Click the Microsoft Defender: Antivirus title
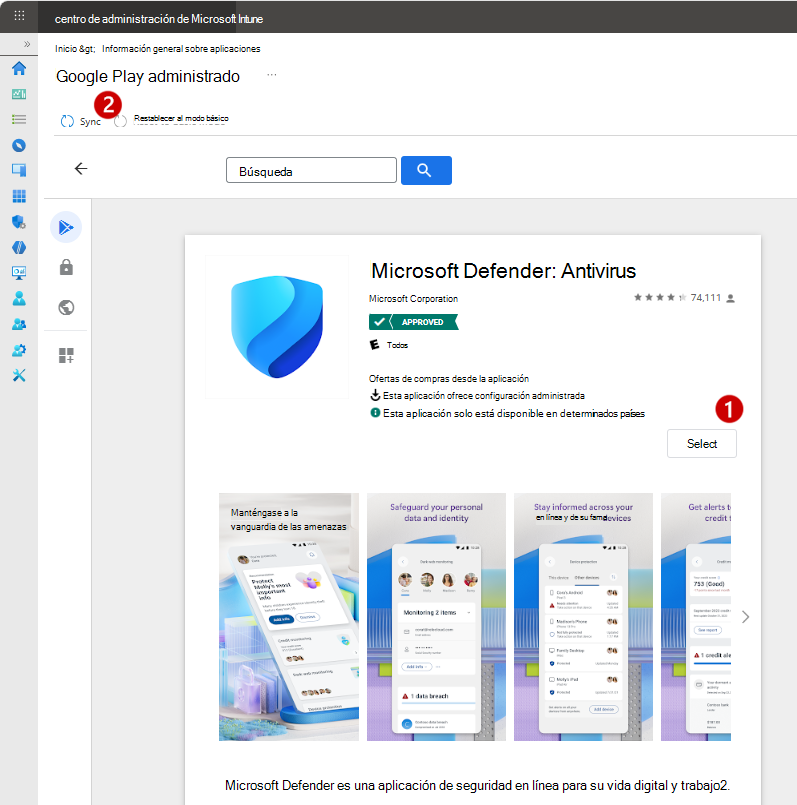This screenshot has height=805, width=797. coord(503,271)
